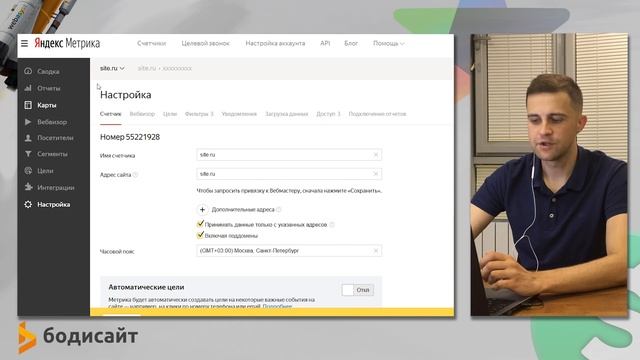640x360 pixels.
Task: Click into the Имя счетчика input
Action: [289, 155]
